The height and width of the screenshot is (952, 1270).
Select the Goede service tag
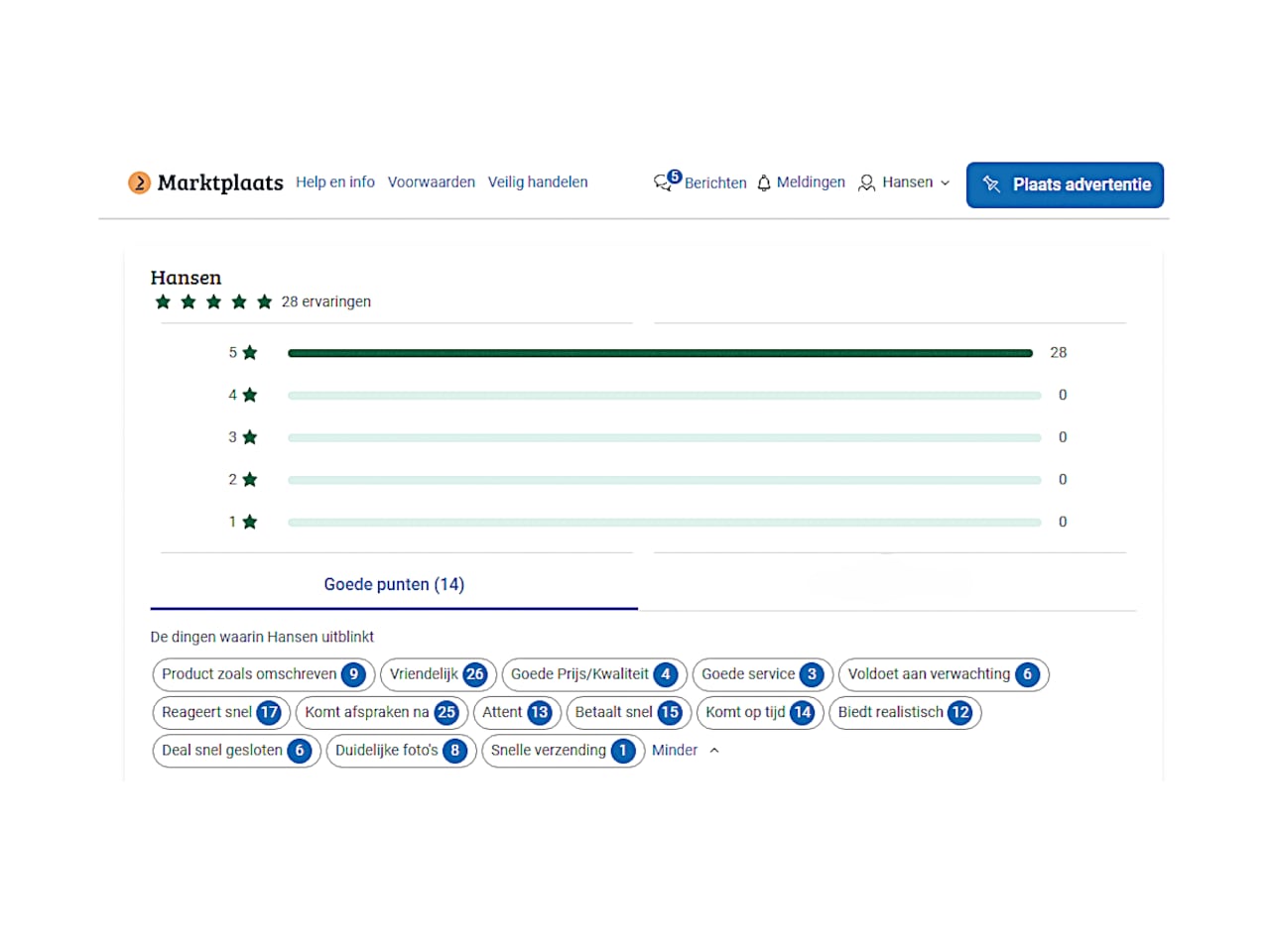[762, 674]
